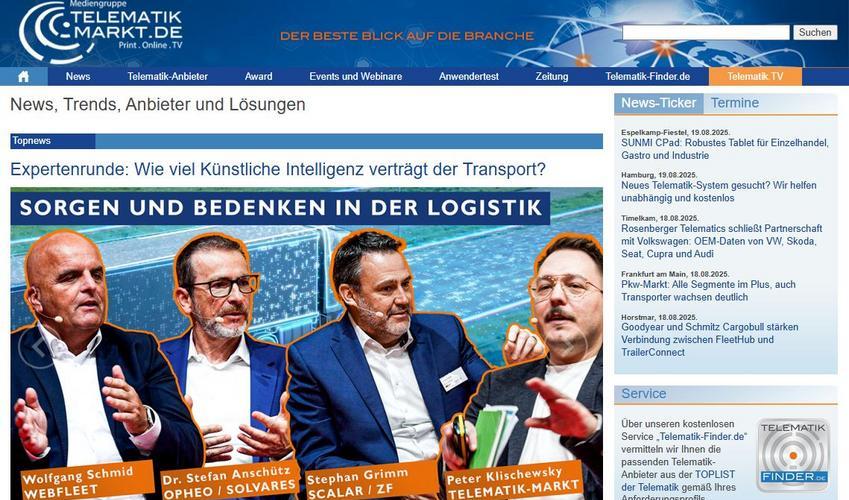Open the Anwendertest section

(x=469, y=76)
